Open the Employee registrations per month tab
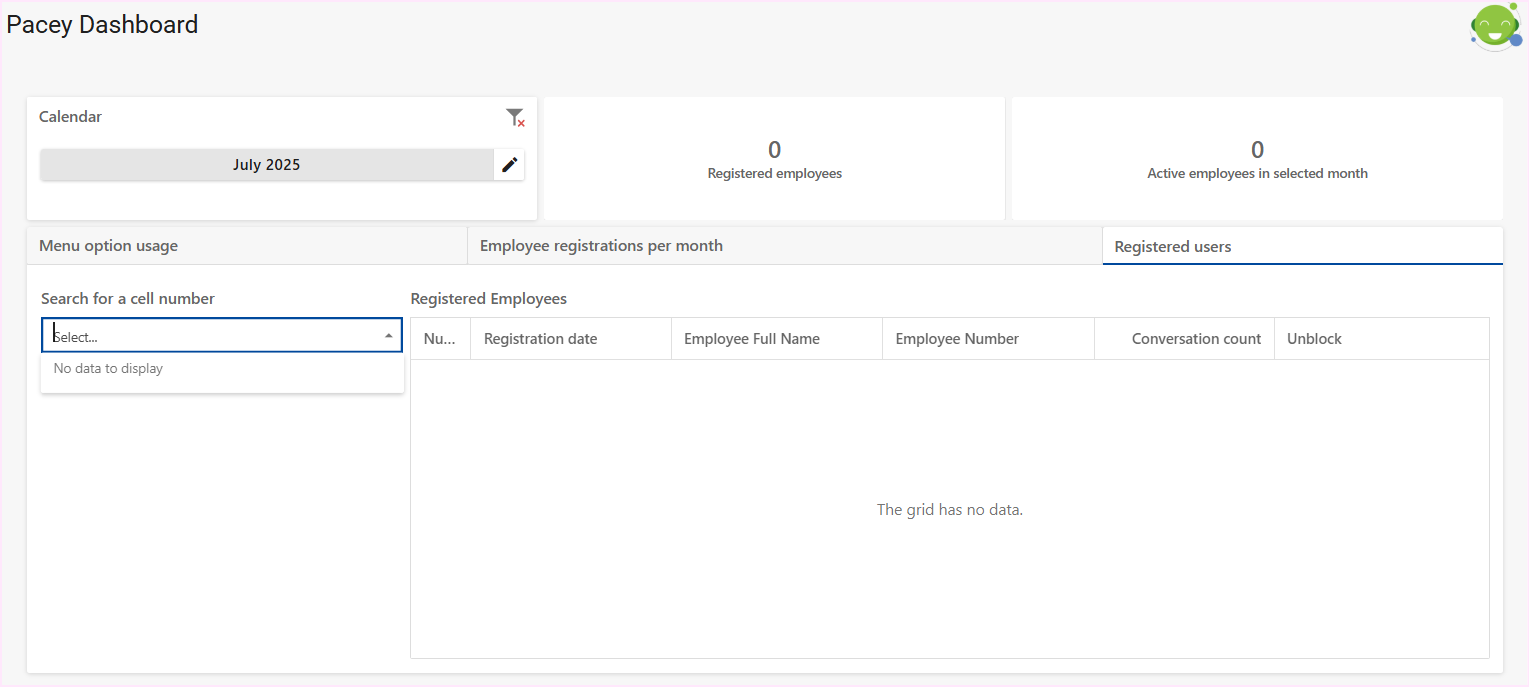1529x687 pixels. click(601, 246)
